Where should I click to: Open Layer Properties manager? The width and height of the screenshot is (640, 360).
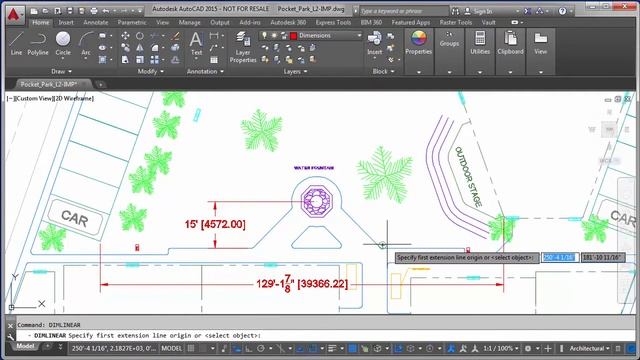click(x=243, y=47)
